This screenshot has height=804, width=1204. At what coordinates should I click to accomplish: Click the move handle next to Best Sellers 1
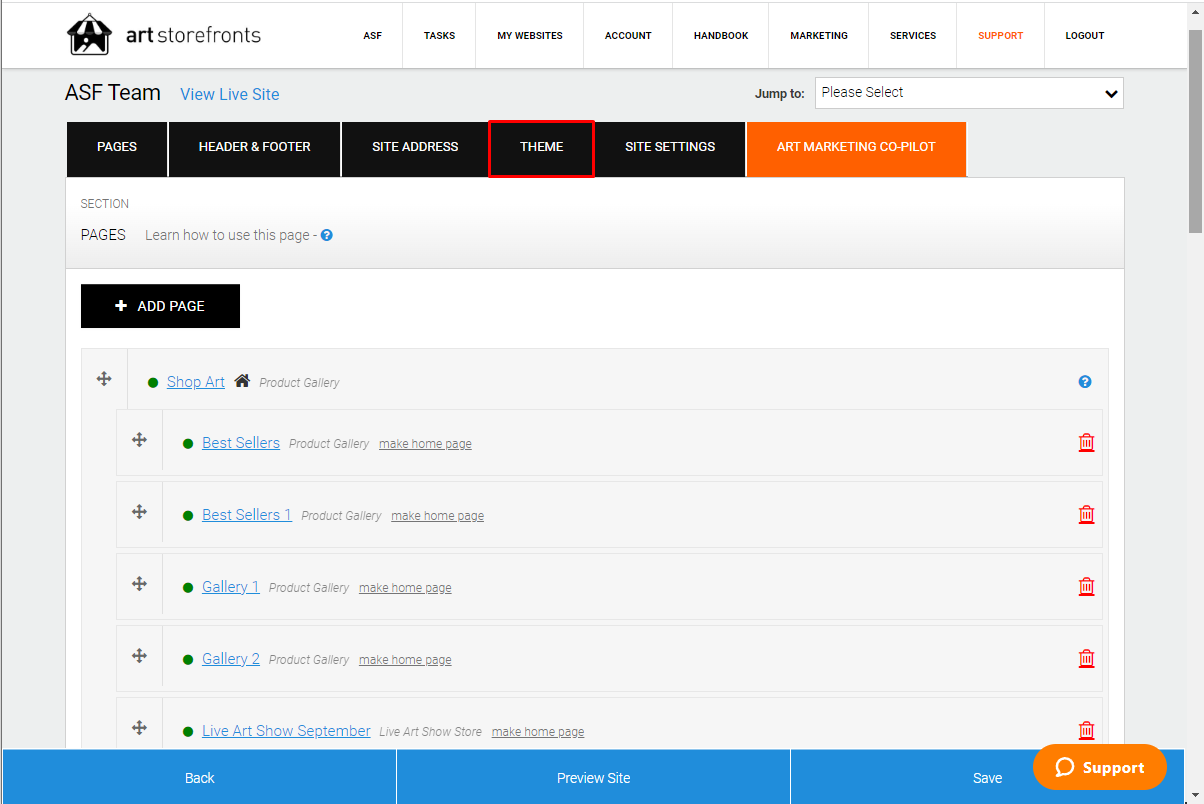click(x=139, y=512)
